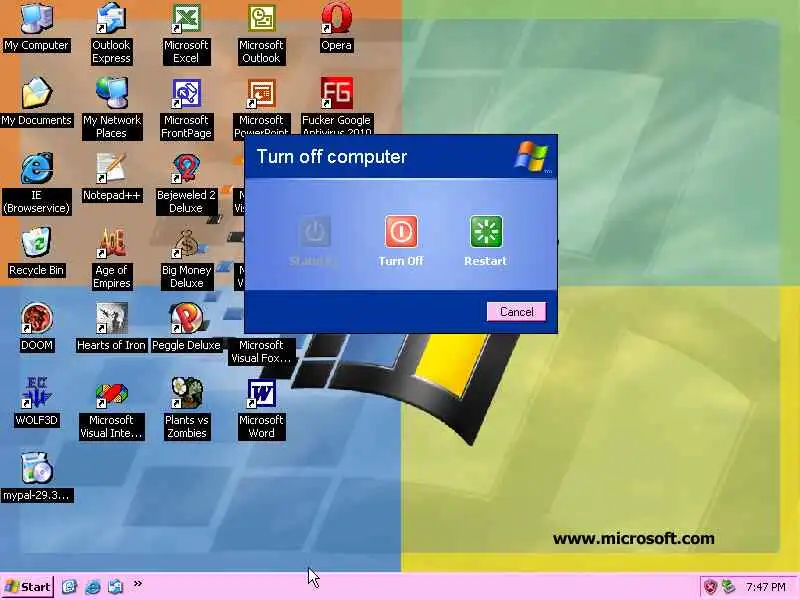
Task: Open the Start menu
Action: 28,587
